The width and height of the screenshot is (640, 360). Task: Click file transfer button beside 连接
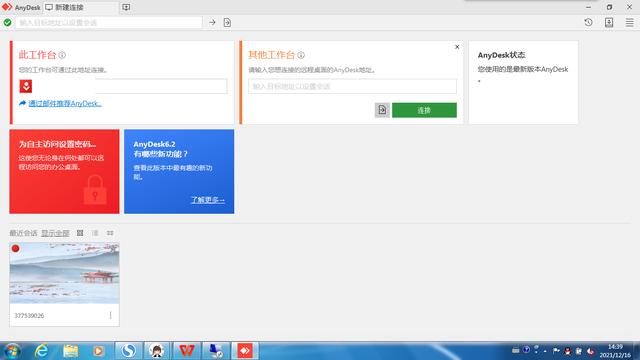point(382,110)
